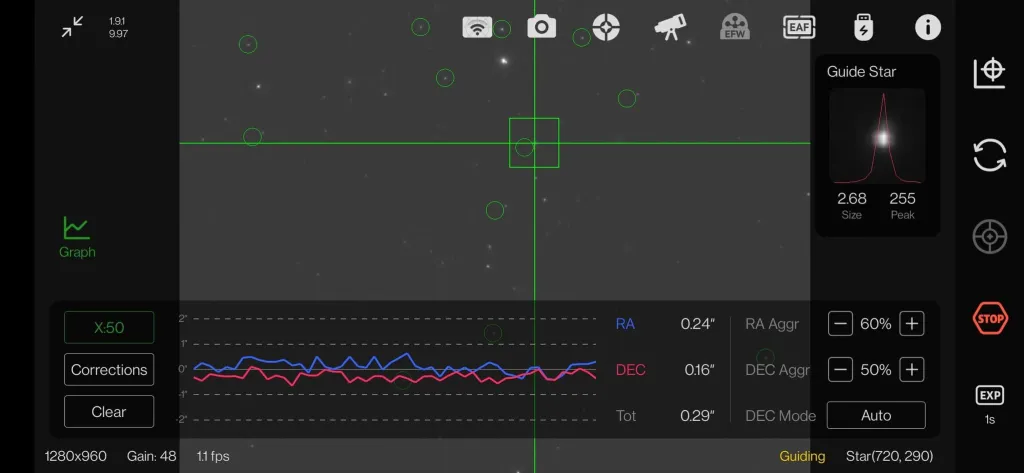This screenshot has height=473, width=1024.
Task: Change the X:50 graph scale
Action: pyautogui.click(x=109, y=327)
